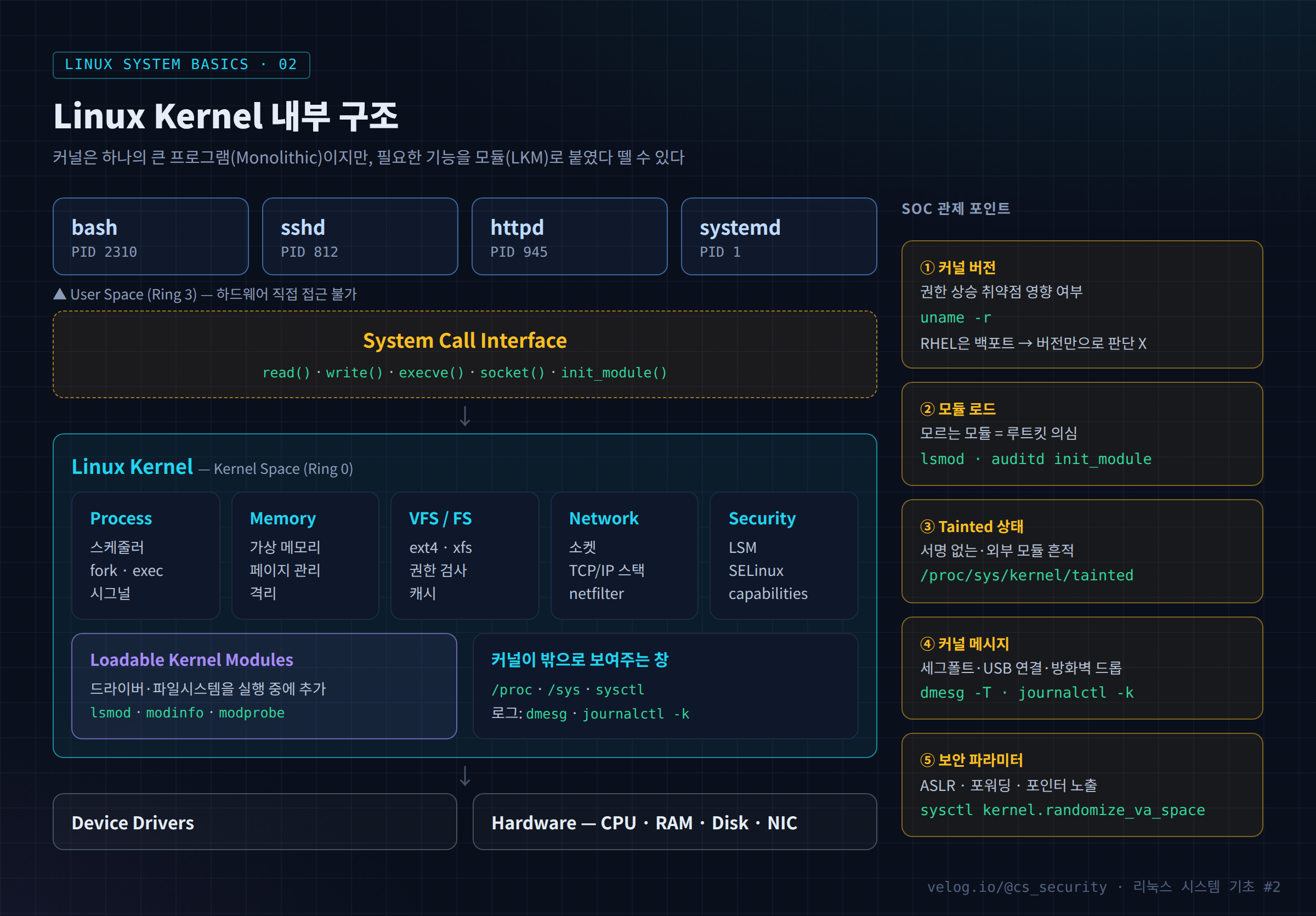The image size is (1316, 916).
Task: Click the Linux Kernel 내부 구조 title
Action: 226,116
